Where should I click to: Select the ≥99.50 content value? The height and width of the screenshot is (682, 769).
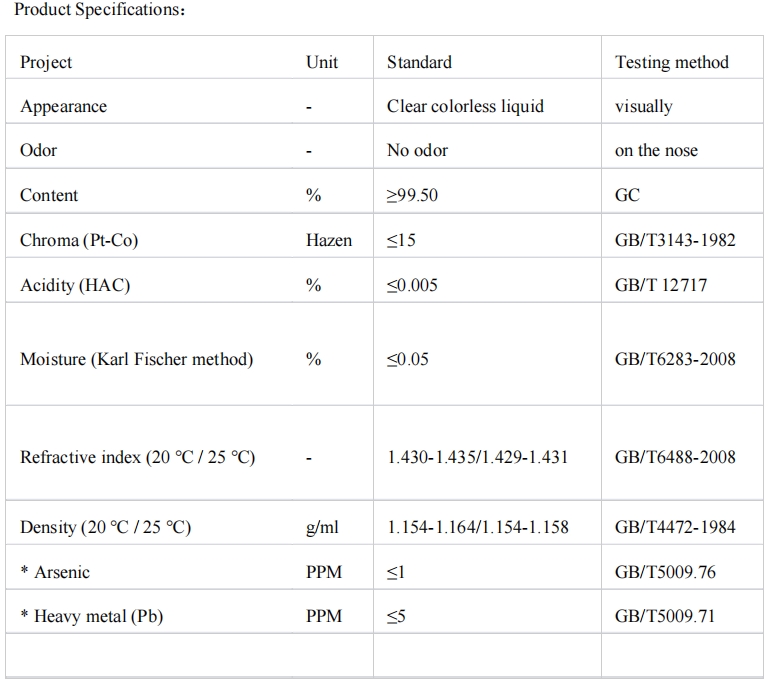(412, 195)
